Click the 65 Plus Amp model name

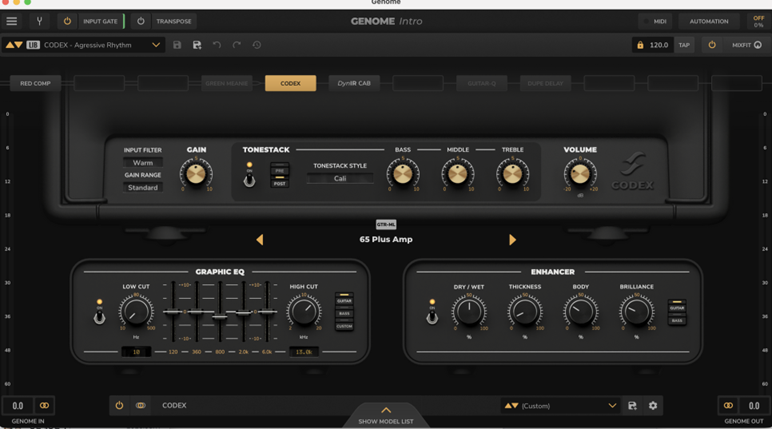tap(386, 239)
